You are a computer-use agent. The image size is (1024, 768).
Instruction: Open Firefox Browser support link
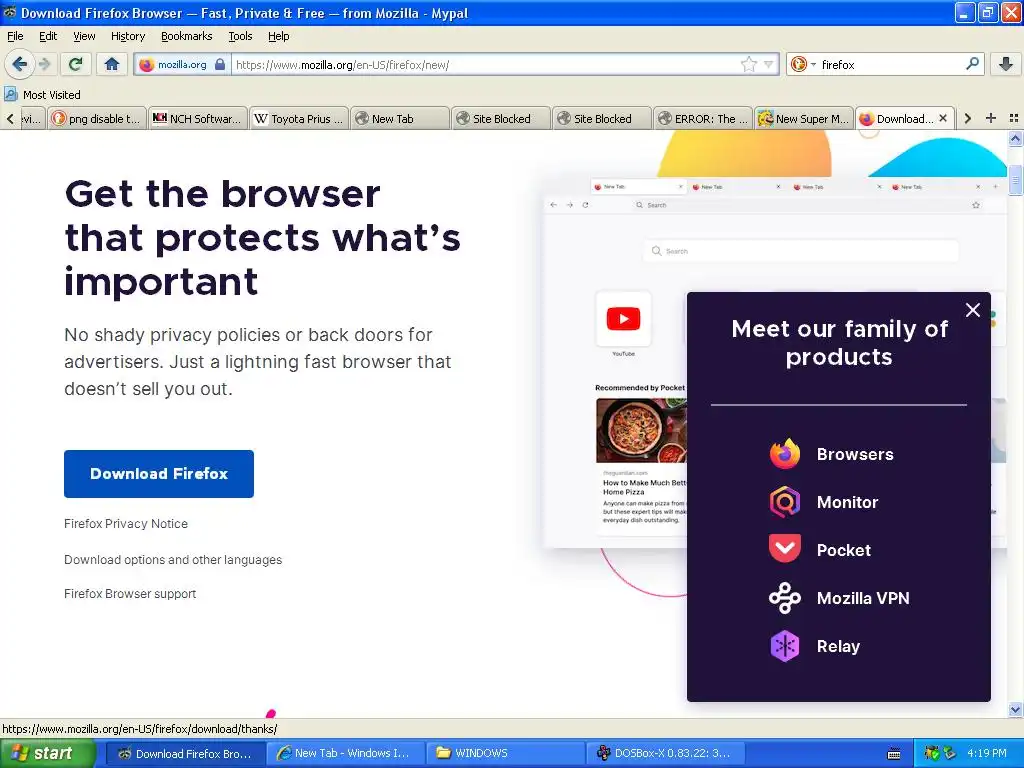(x=130, y=594)
